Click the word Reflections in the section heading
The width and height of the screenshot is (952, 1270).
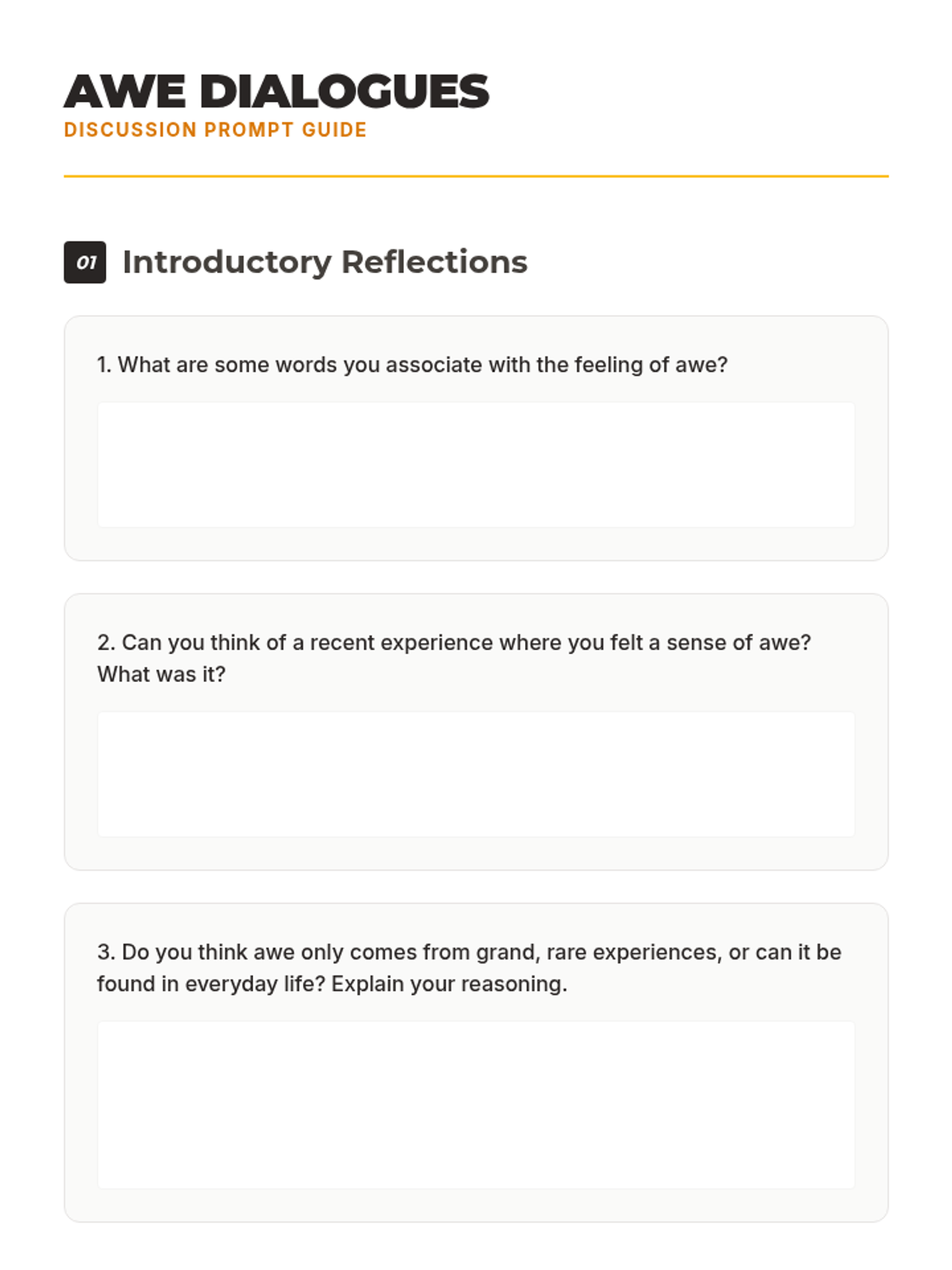pos(434,262)
